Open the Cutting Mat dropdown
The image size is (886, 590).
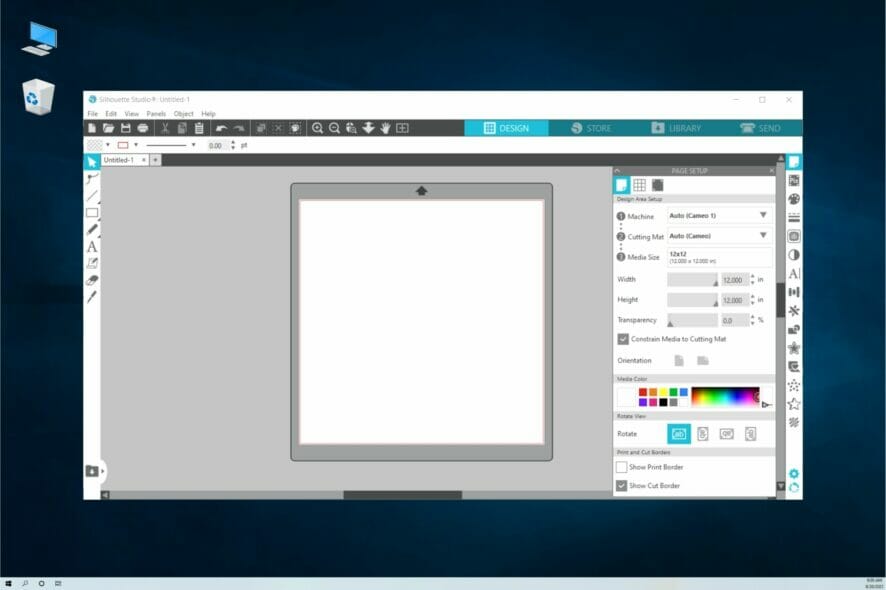(x=719, y=236)
